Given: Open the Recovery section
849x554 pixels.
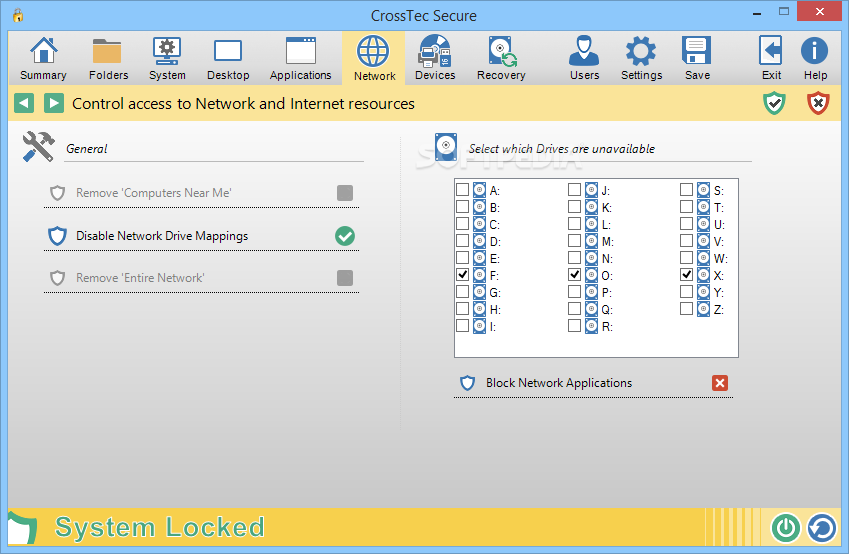Looking at the screenshot, I should 501,58.
